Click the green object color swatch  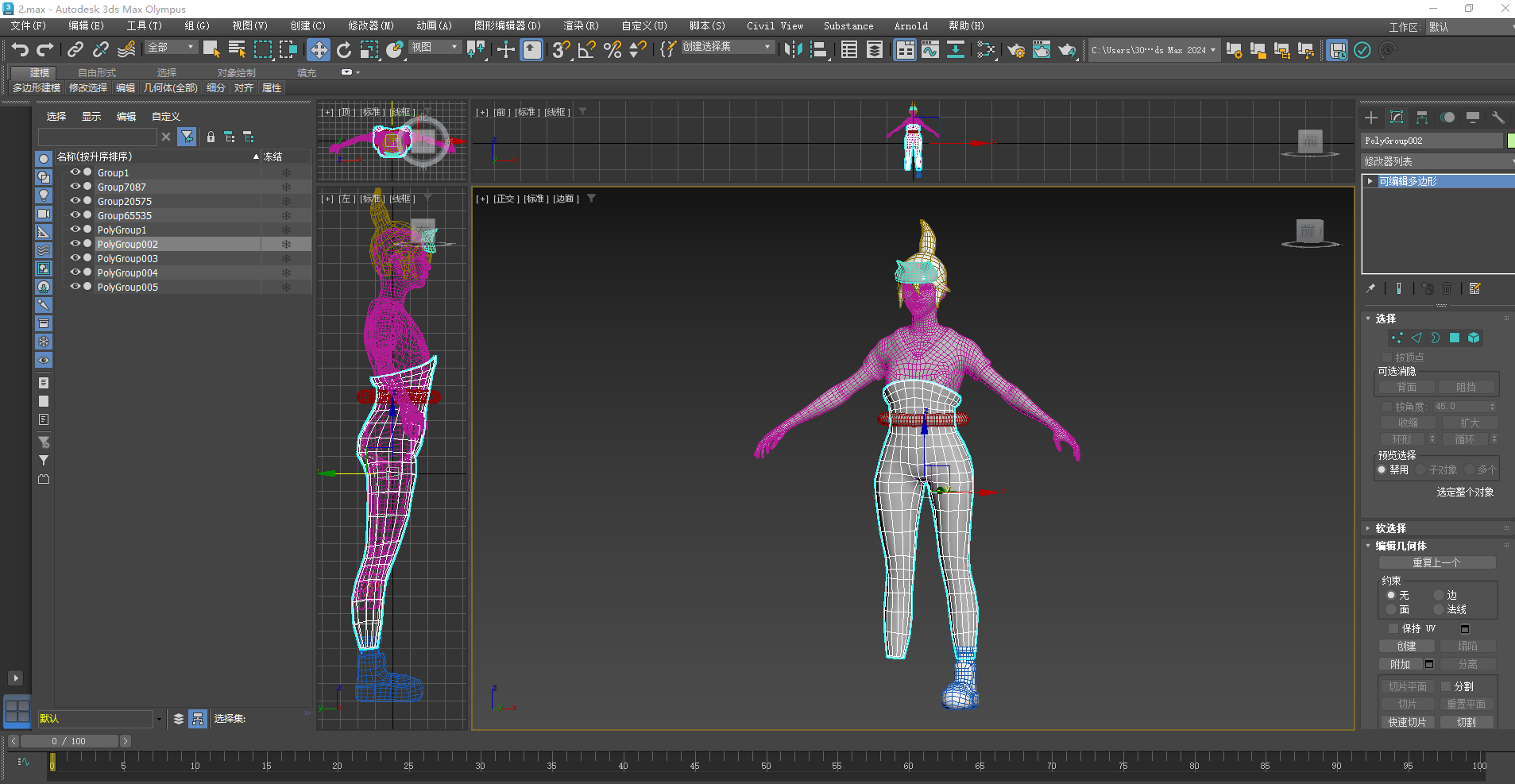[x=1510, y=141]
